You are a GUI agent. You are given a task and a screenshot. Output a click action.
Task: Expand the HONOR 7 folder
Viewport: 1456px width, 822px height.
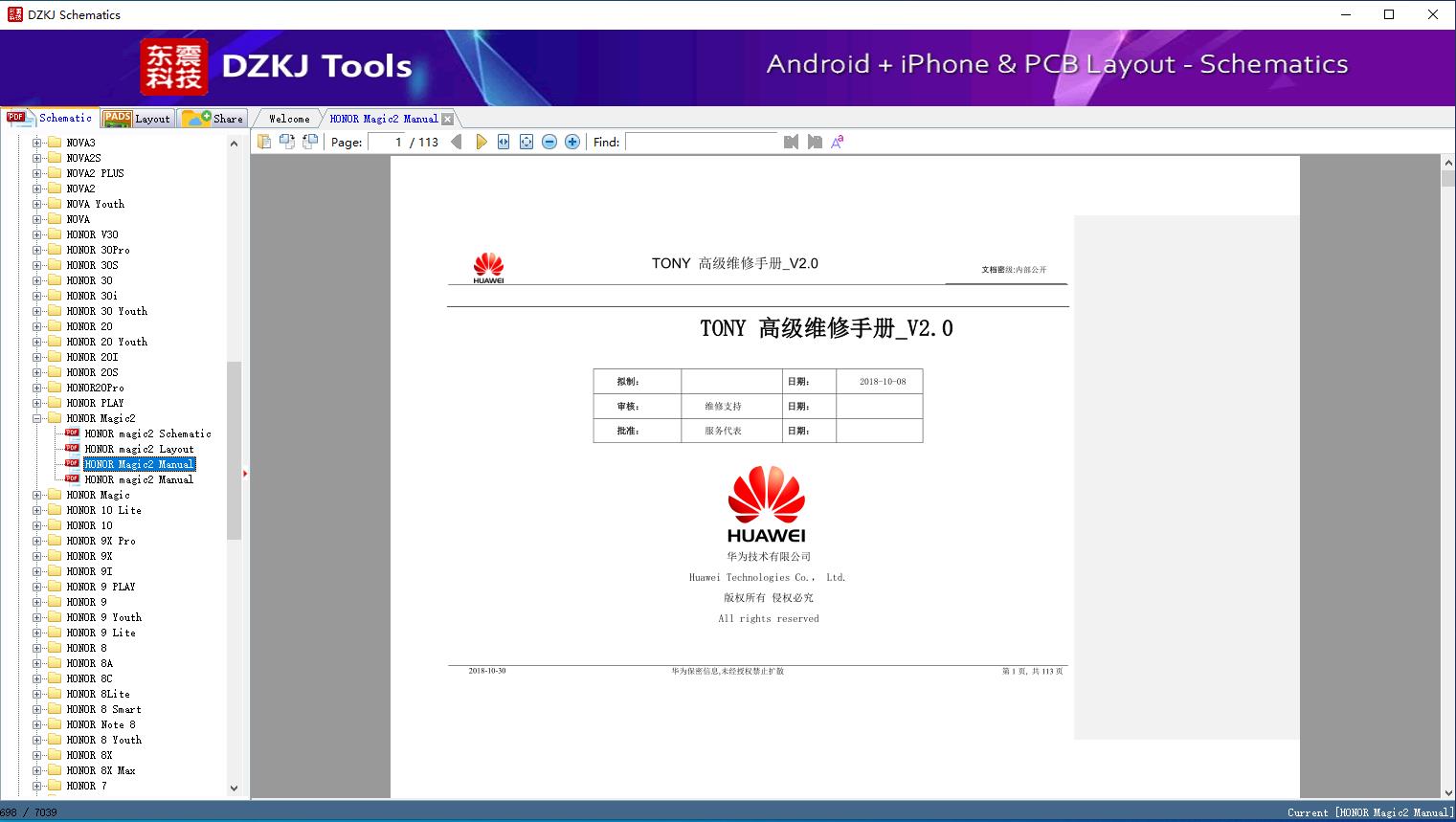coord(37,786)
